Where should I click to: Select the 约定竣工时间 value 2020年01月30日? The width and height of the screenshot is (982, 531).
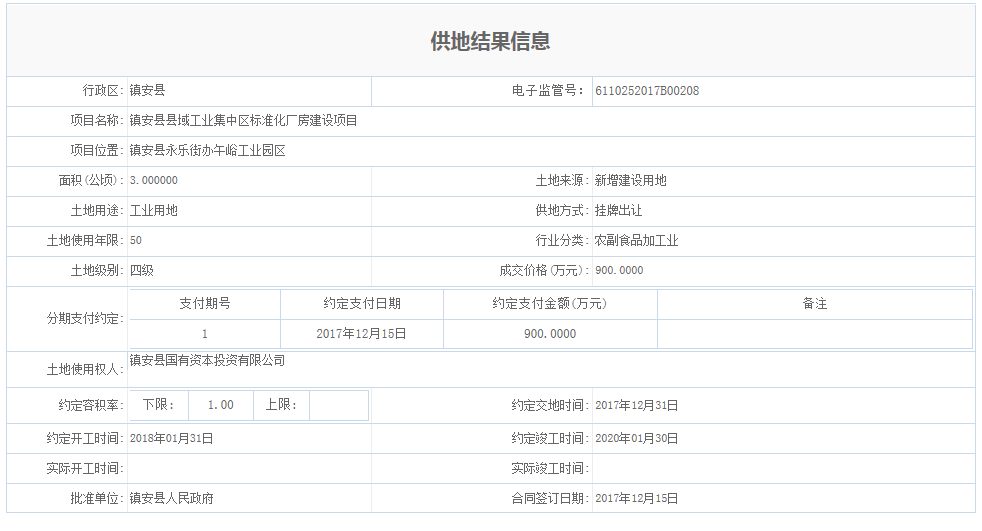[636, 438]
